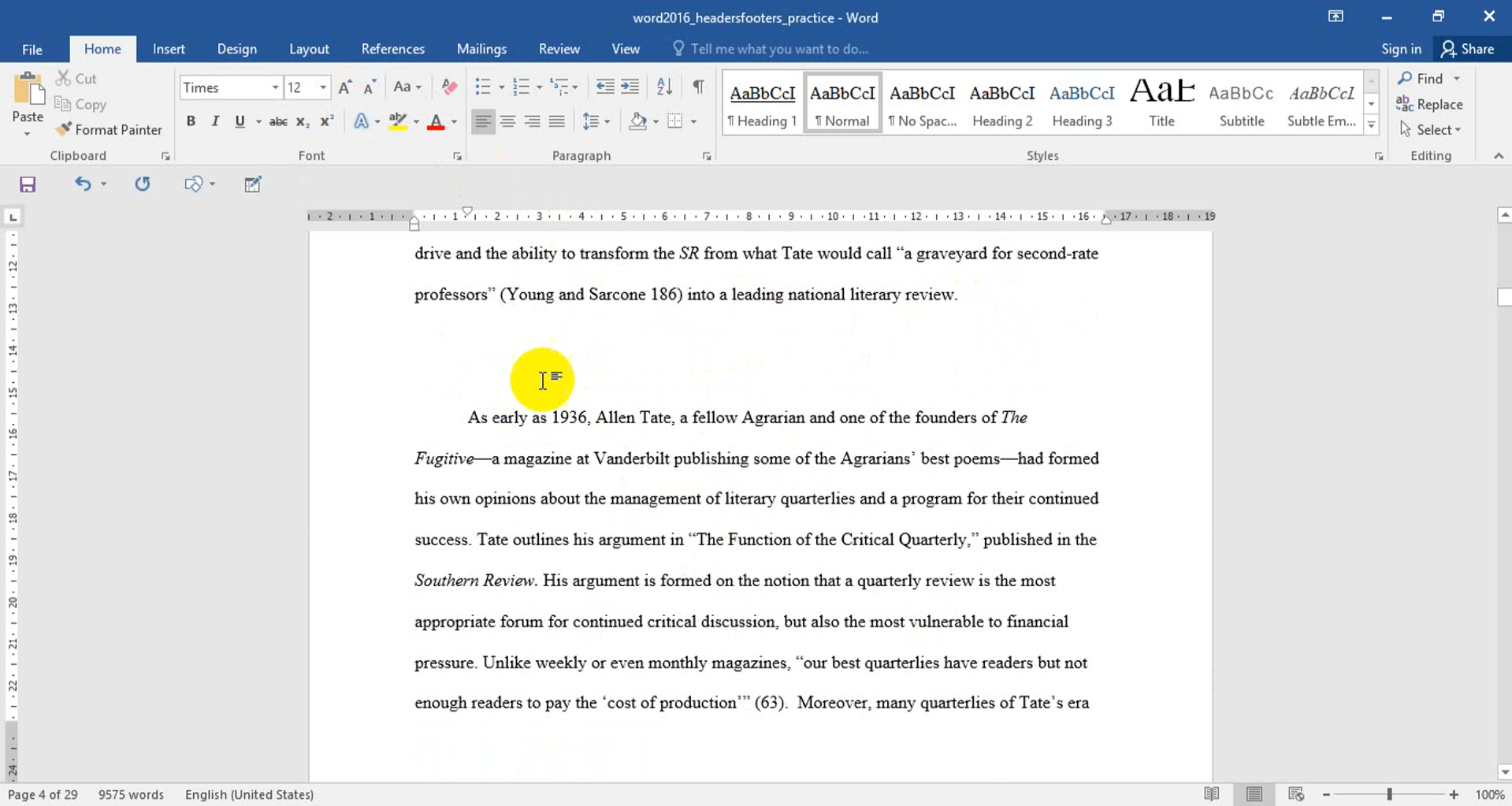
Task: Open the Font dialog launcher
Action: (457, 157)
